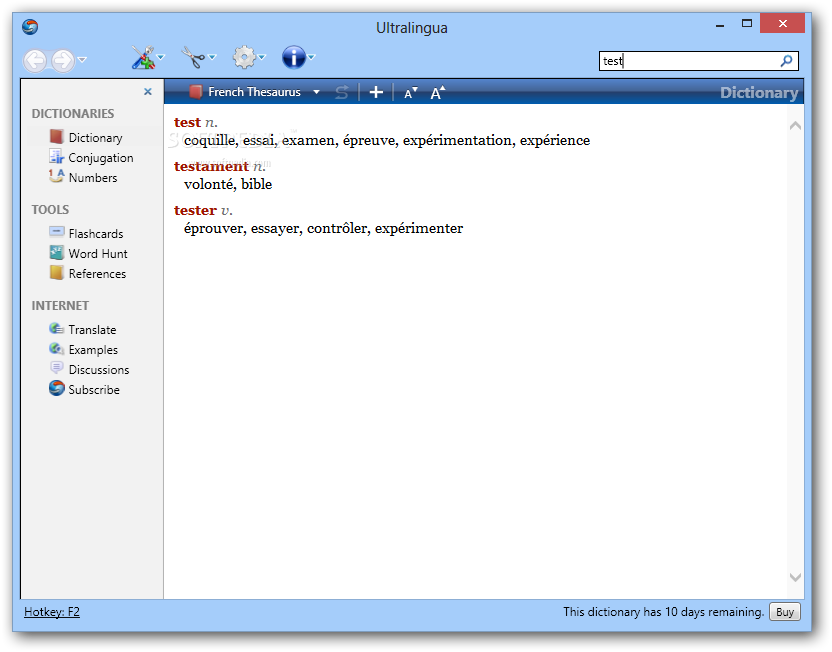Click the synonym contrôler

point(337,229)
